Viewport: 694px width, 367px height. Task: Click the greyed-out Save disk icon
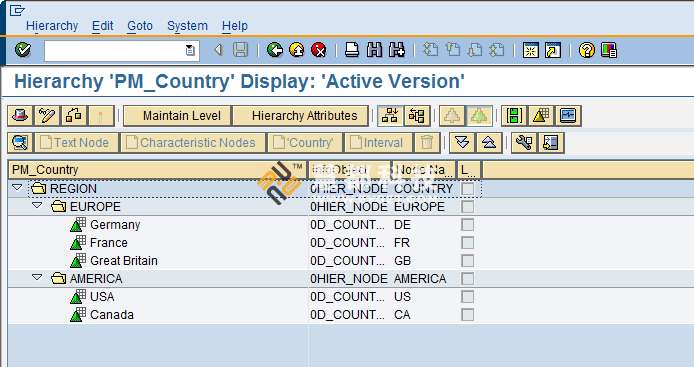coord(240,50)
